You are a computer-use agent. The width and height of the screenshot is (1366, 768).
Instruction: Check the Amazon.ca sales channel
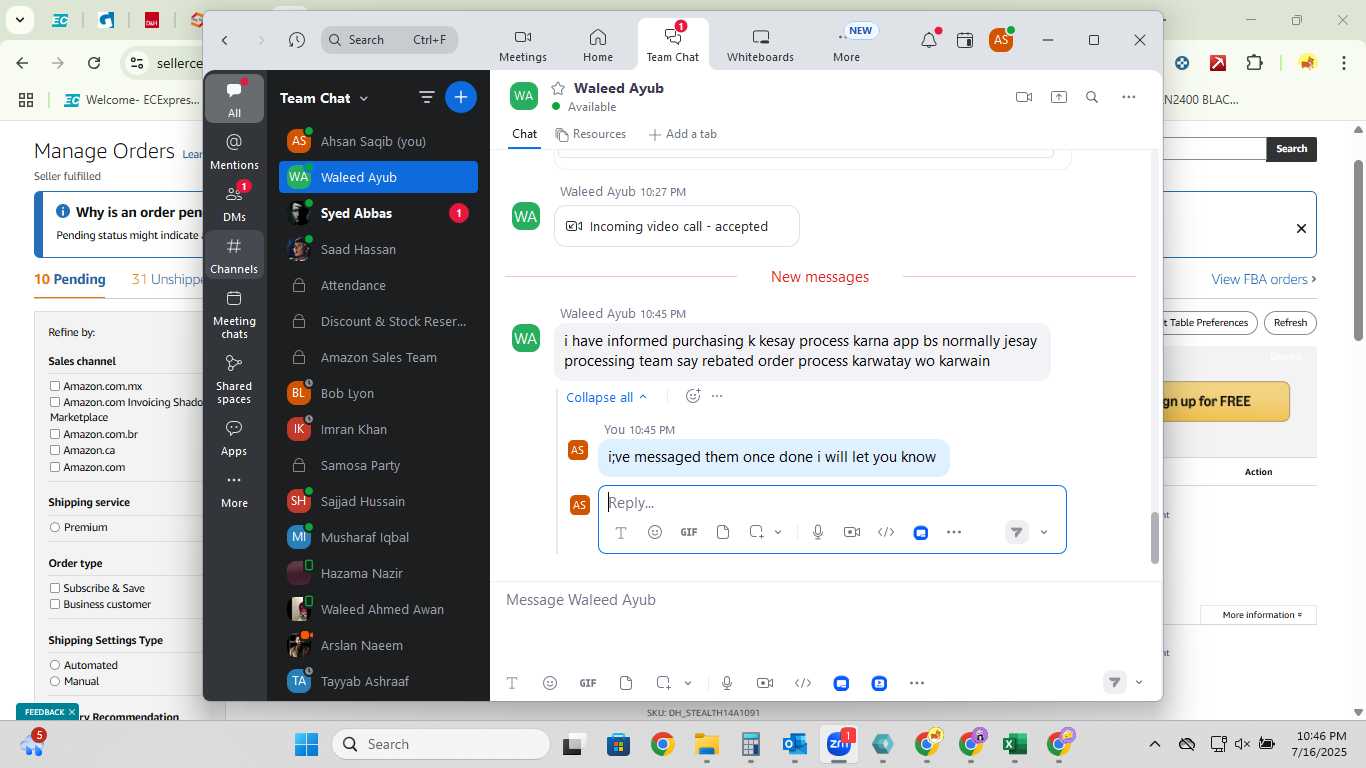56,450
